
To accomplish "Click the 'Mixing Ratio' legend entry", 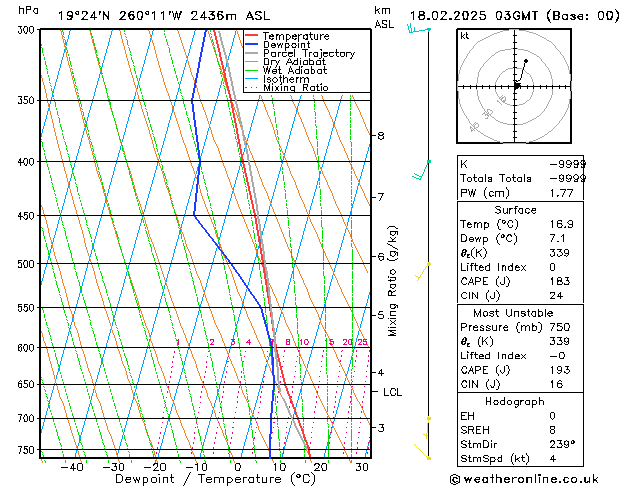I will (x=296, y=88).
